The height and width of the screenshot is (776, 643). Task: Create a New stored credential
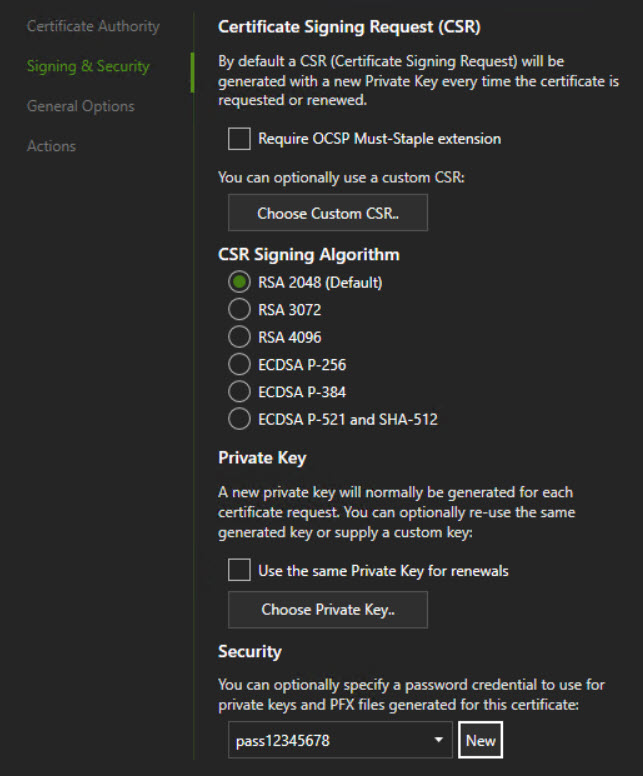coord(480,740)
